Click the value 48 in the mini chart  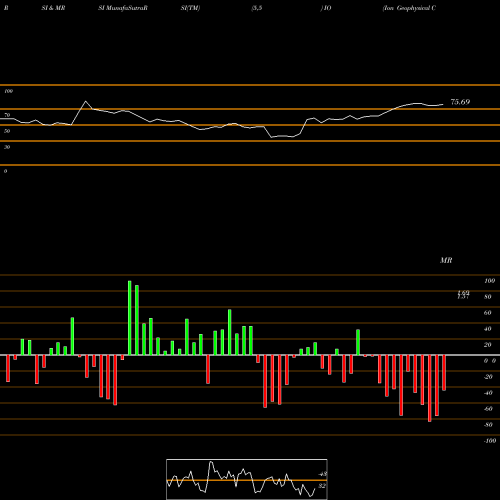tap(322, 474)
